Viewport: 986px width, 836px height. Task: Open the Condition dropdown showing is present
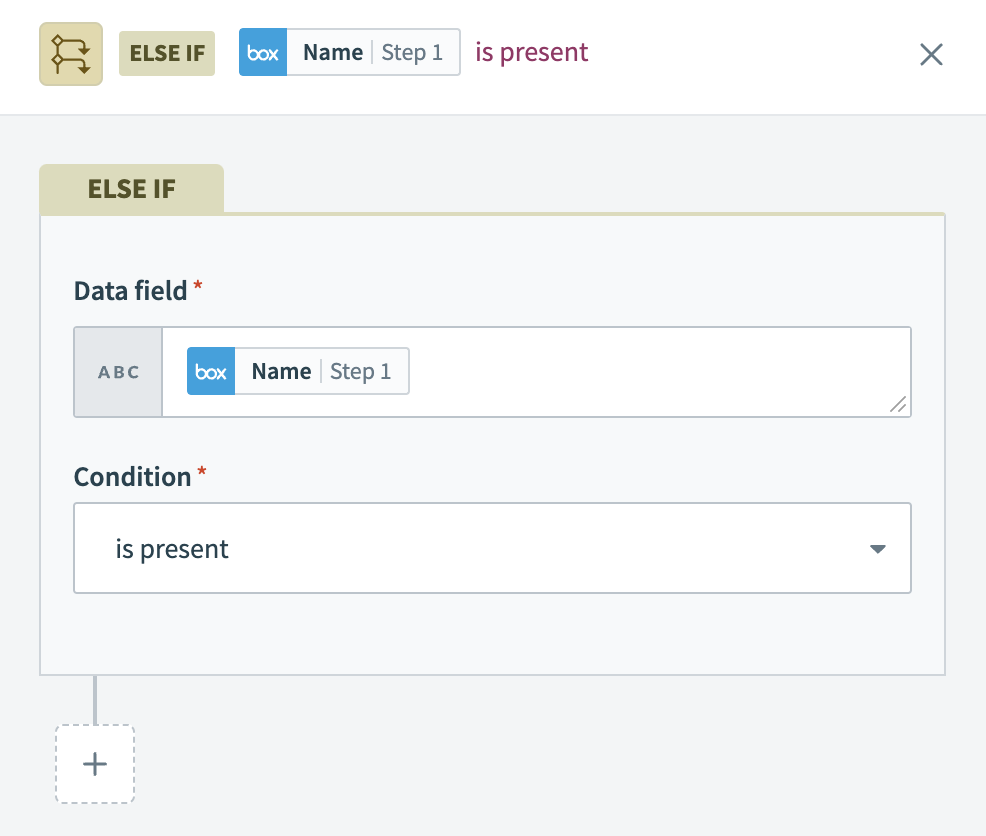[x=492, y=548]
